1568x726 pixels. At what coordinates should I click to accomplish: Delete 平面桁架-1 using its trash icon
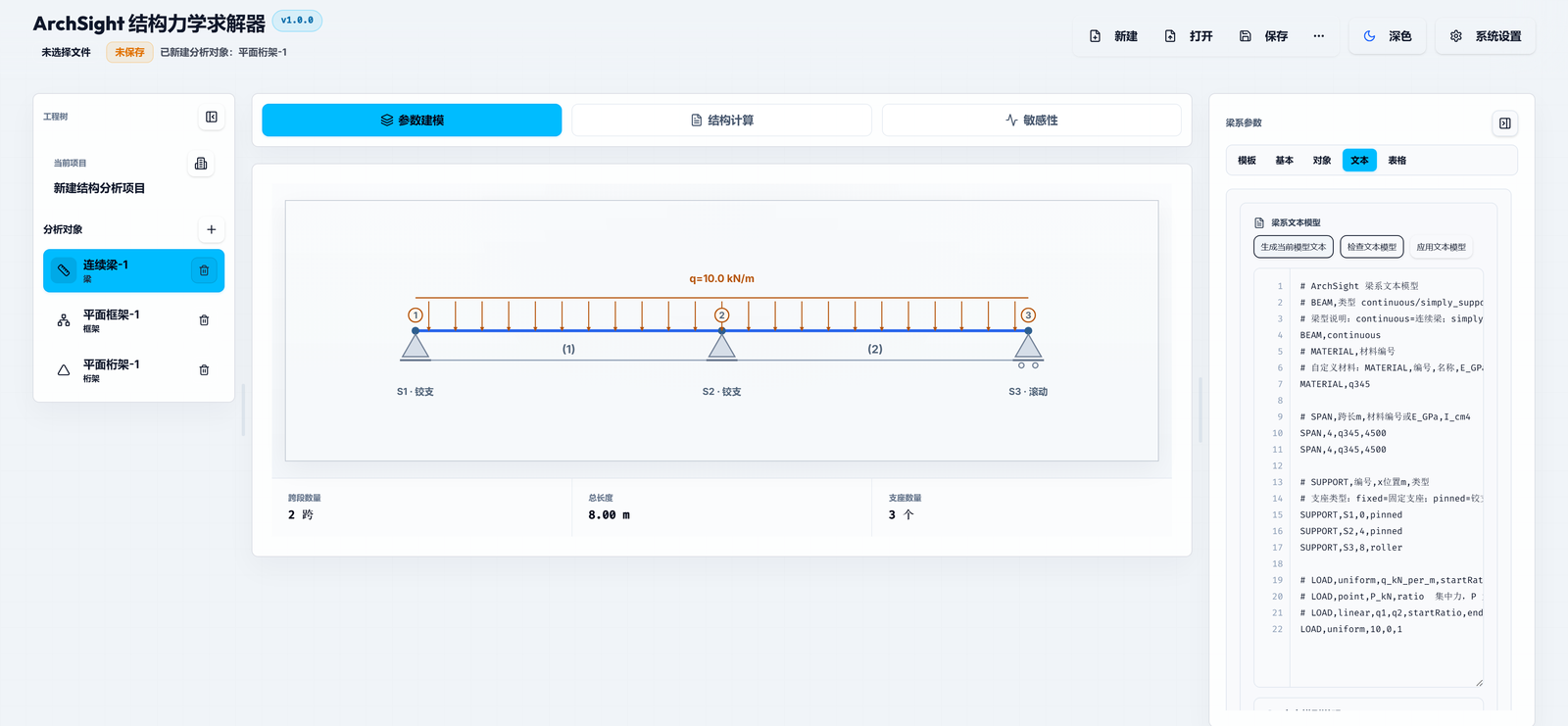pos(204,370)
